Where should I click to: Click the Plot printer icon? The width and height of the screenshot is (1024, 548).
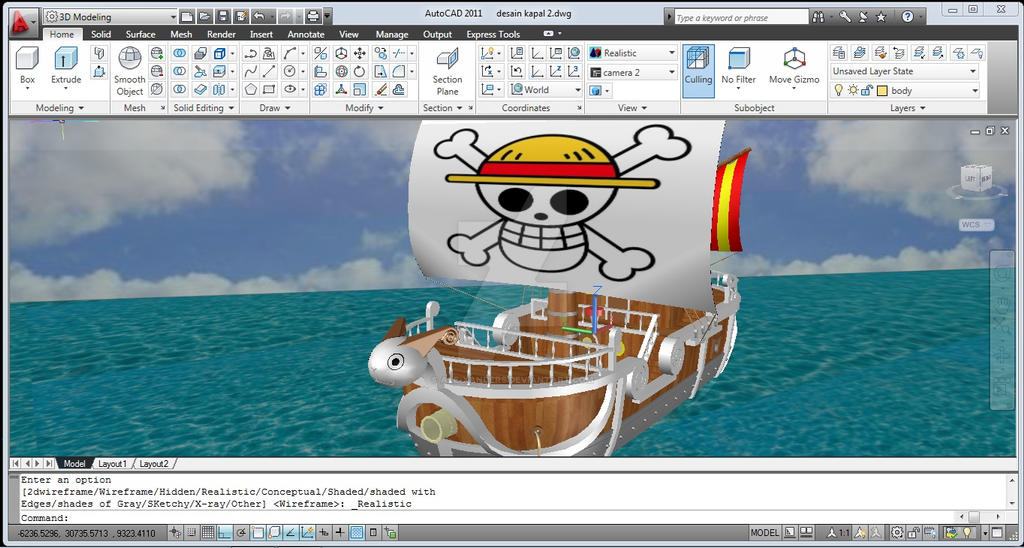tap(313, 17)
